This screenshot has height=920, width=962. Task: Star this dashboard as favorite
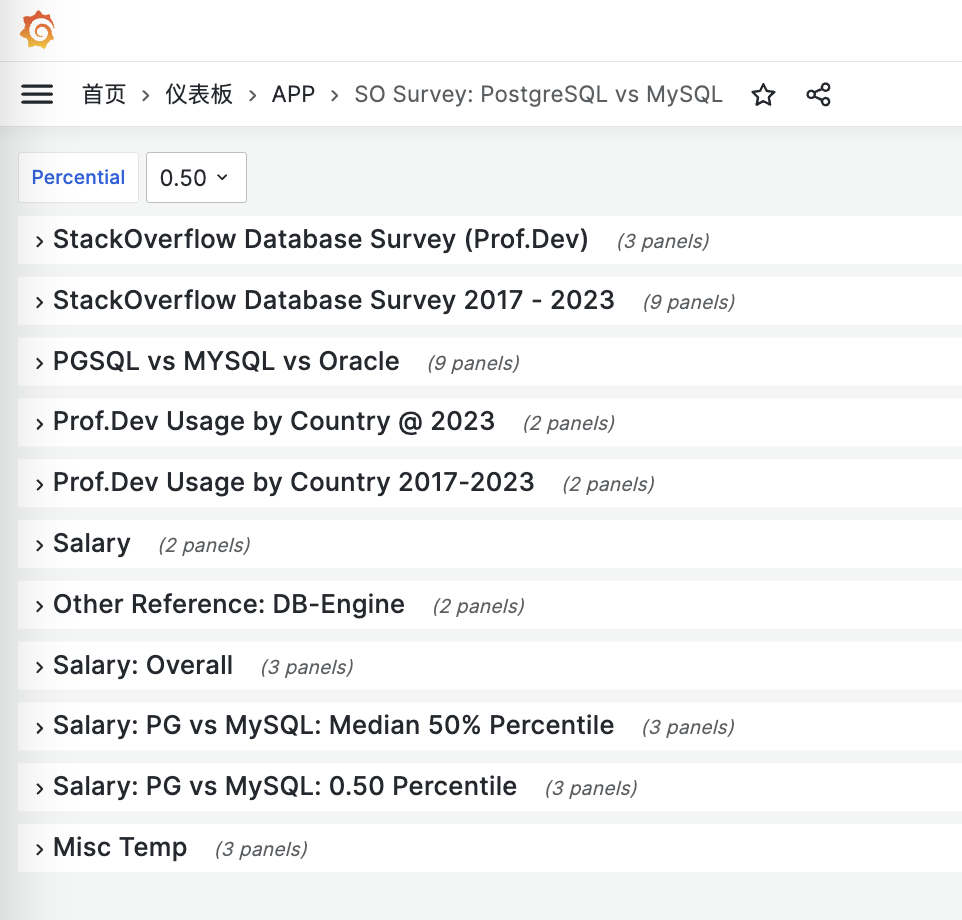click(x=763, y=95)
